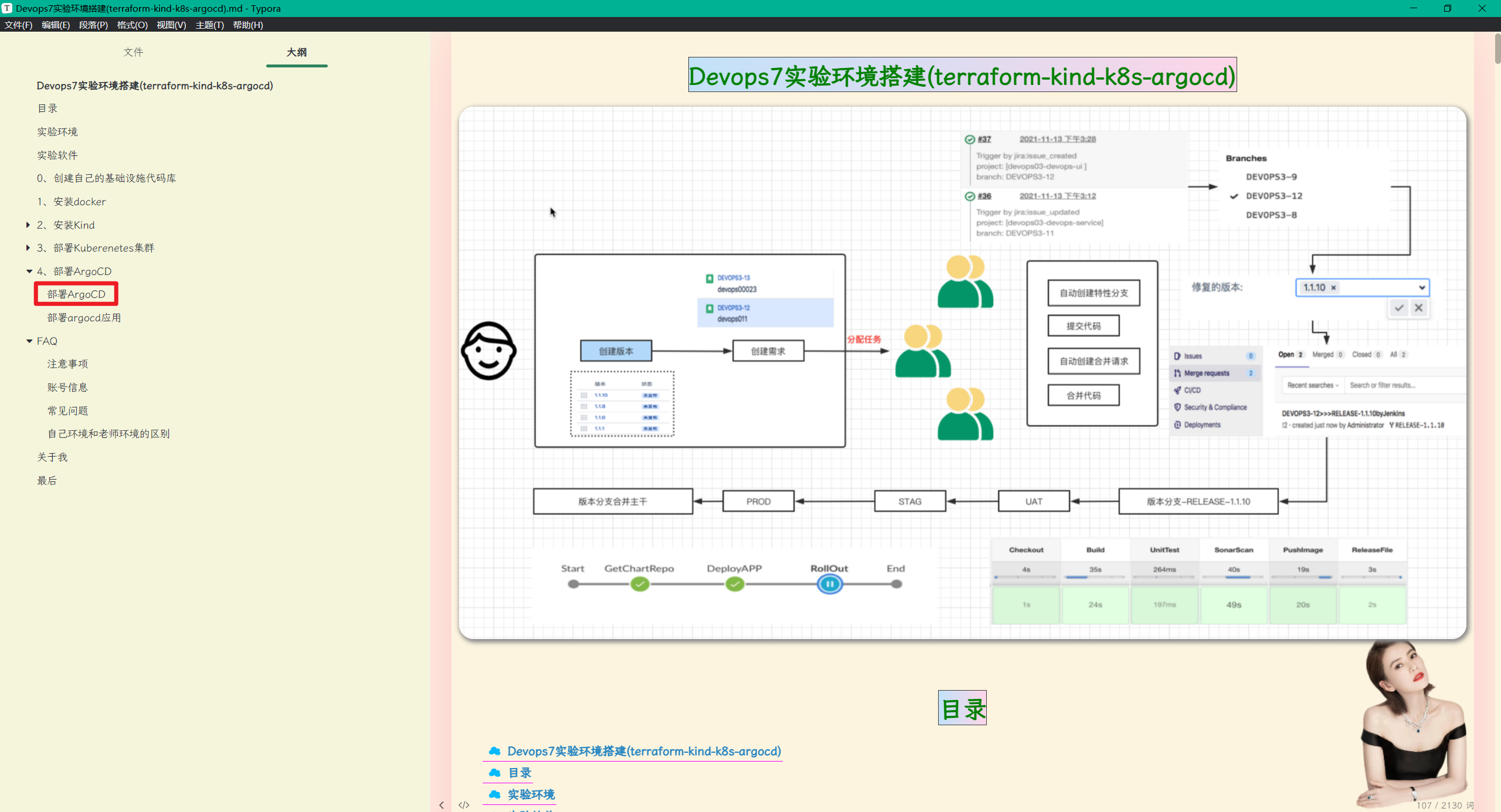Select outline item 2、安装Kind

tap(65, 225)
